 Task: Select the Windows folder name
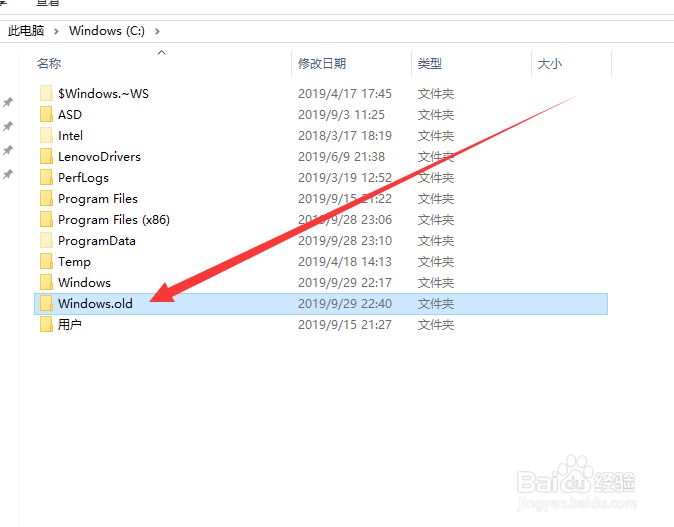(85, 283)
